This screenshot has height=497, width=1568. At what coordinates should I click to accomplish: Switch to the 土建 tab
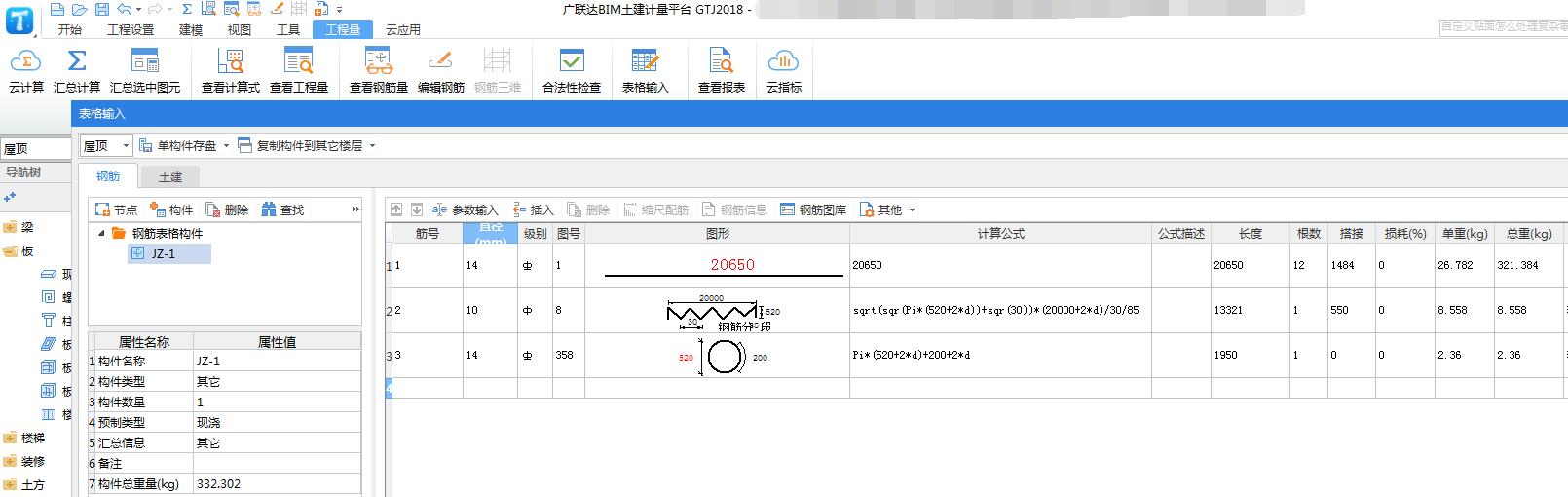tap(170, 176)
